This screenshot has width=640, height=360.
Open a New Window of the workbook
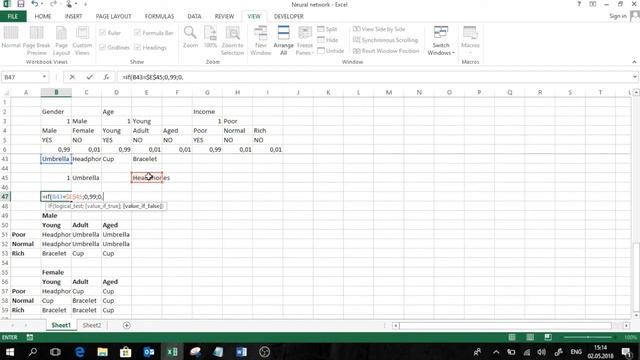[260, 41]
